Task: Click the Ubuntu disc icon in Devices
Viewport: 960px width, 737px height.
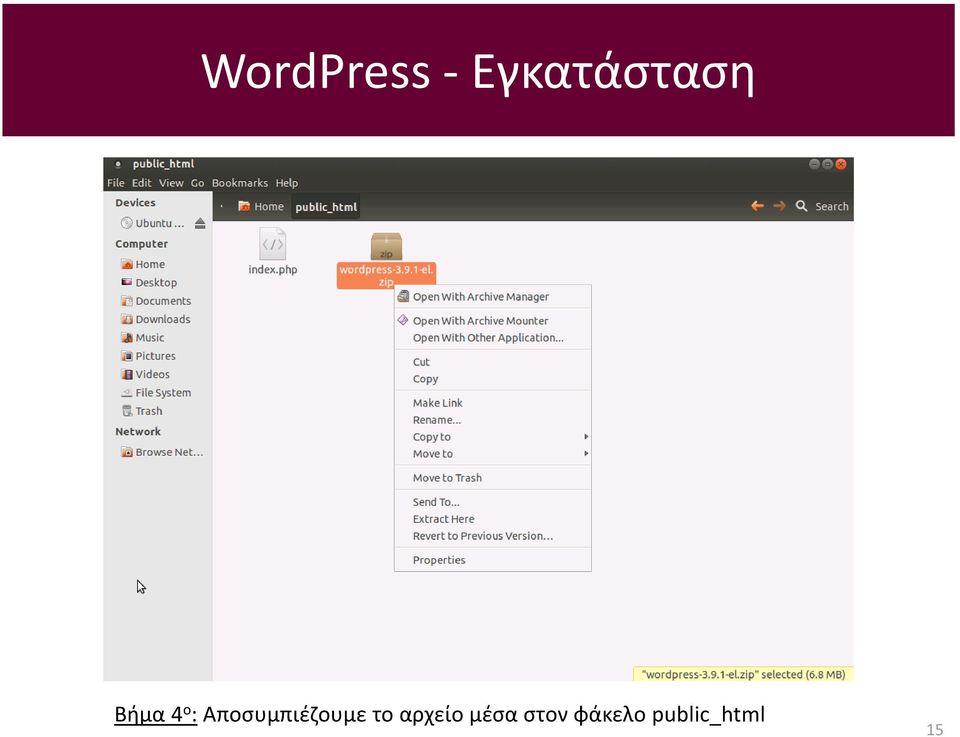Action: point(126,223)
